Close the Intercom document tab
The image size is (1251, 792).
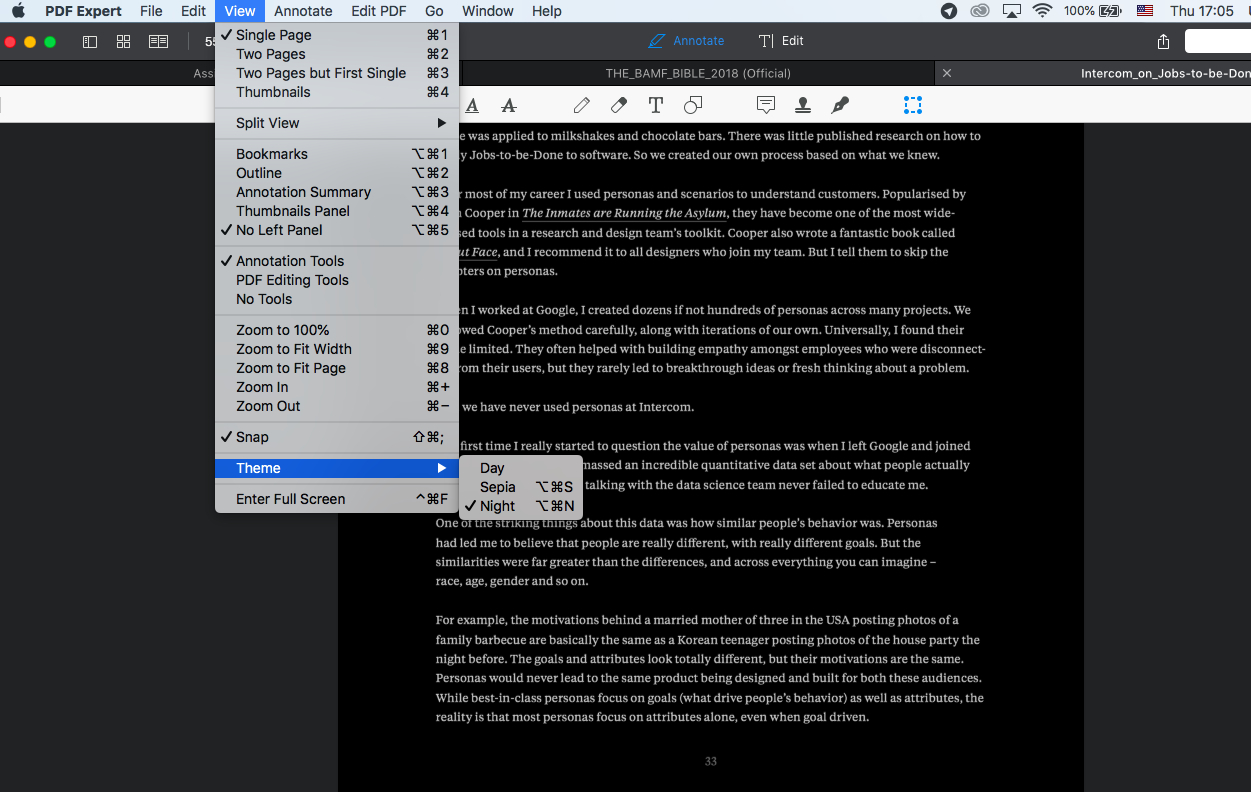point(946,72)
